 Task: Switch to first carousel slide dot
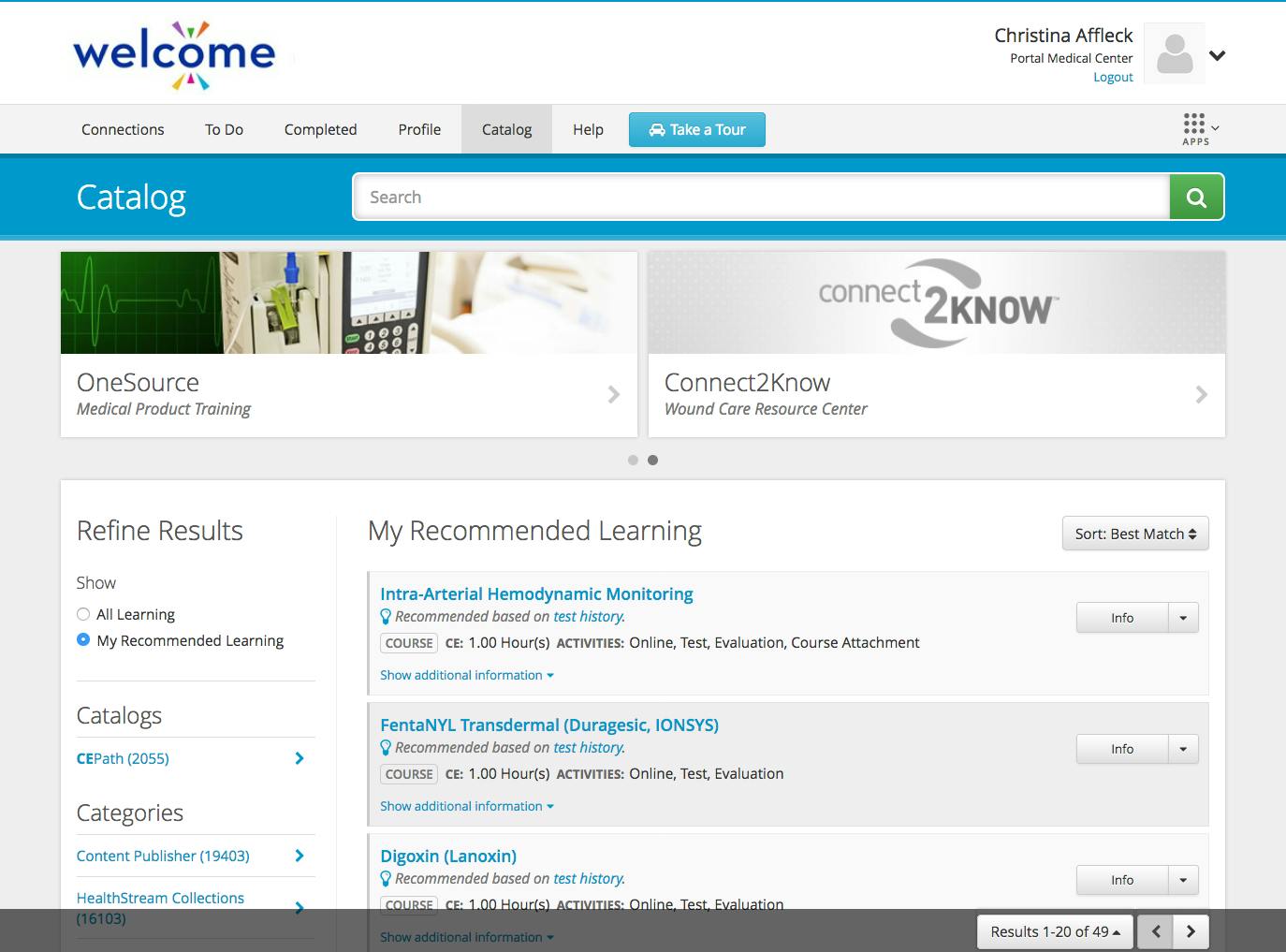coord(632,460)
